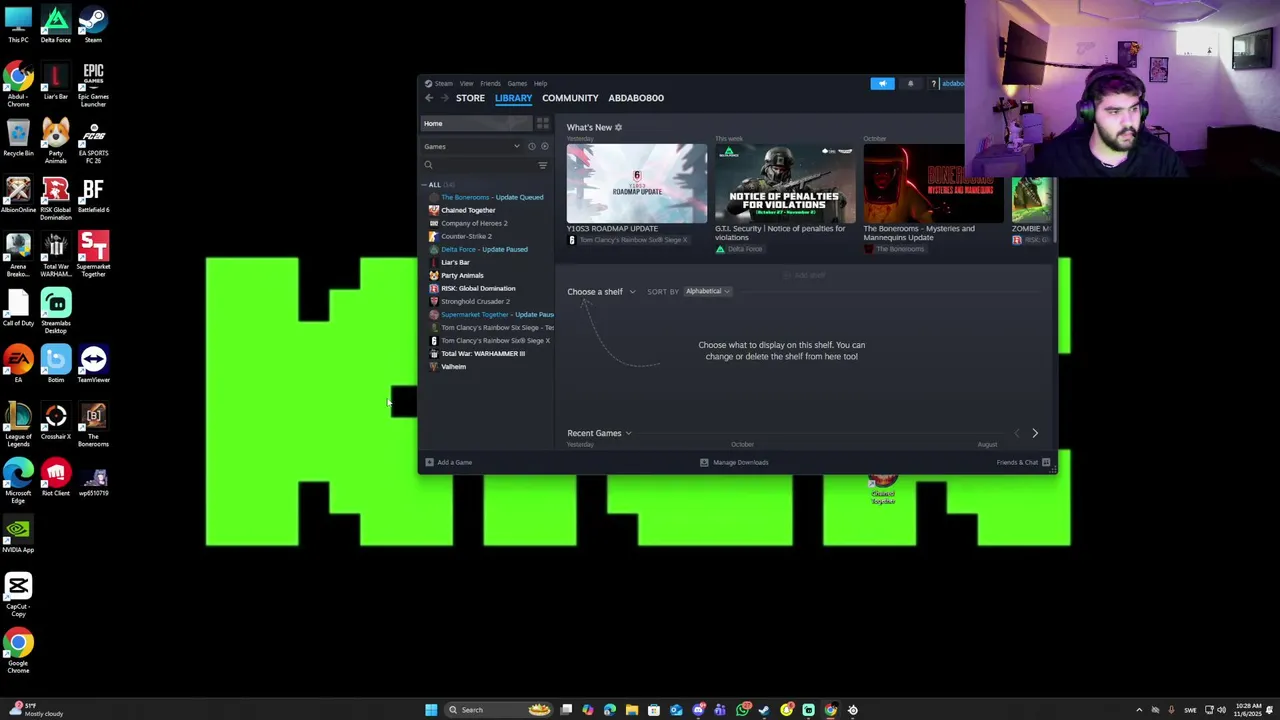1280x720 pixels.
Task: Open the Epic Games Launcher shortcut
Action: click(93, 84)
